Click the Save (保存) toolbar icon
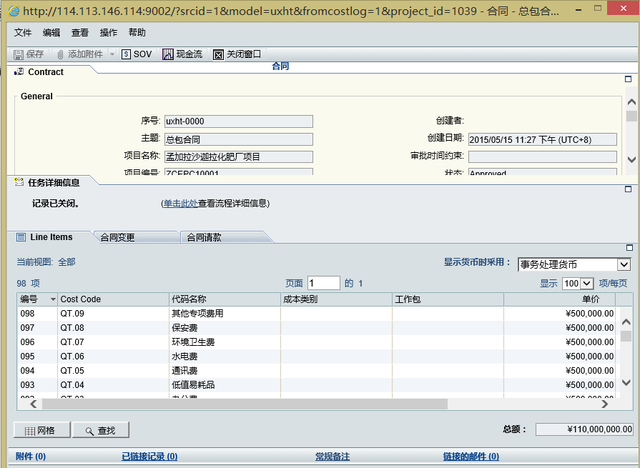Image resolution: width=640 pixels, height=468 pixels. [18, 54]
